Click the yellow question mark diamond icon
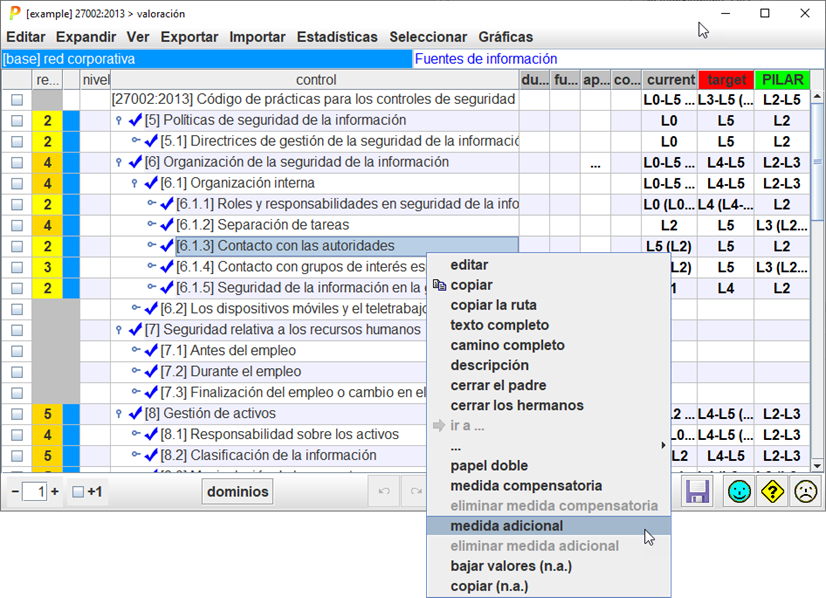 coord(772,491)
